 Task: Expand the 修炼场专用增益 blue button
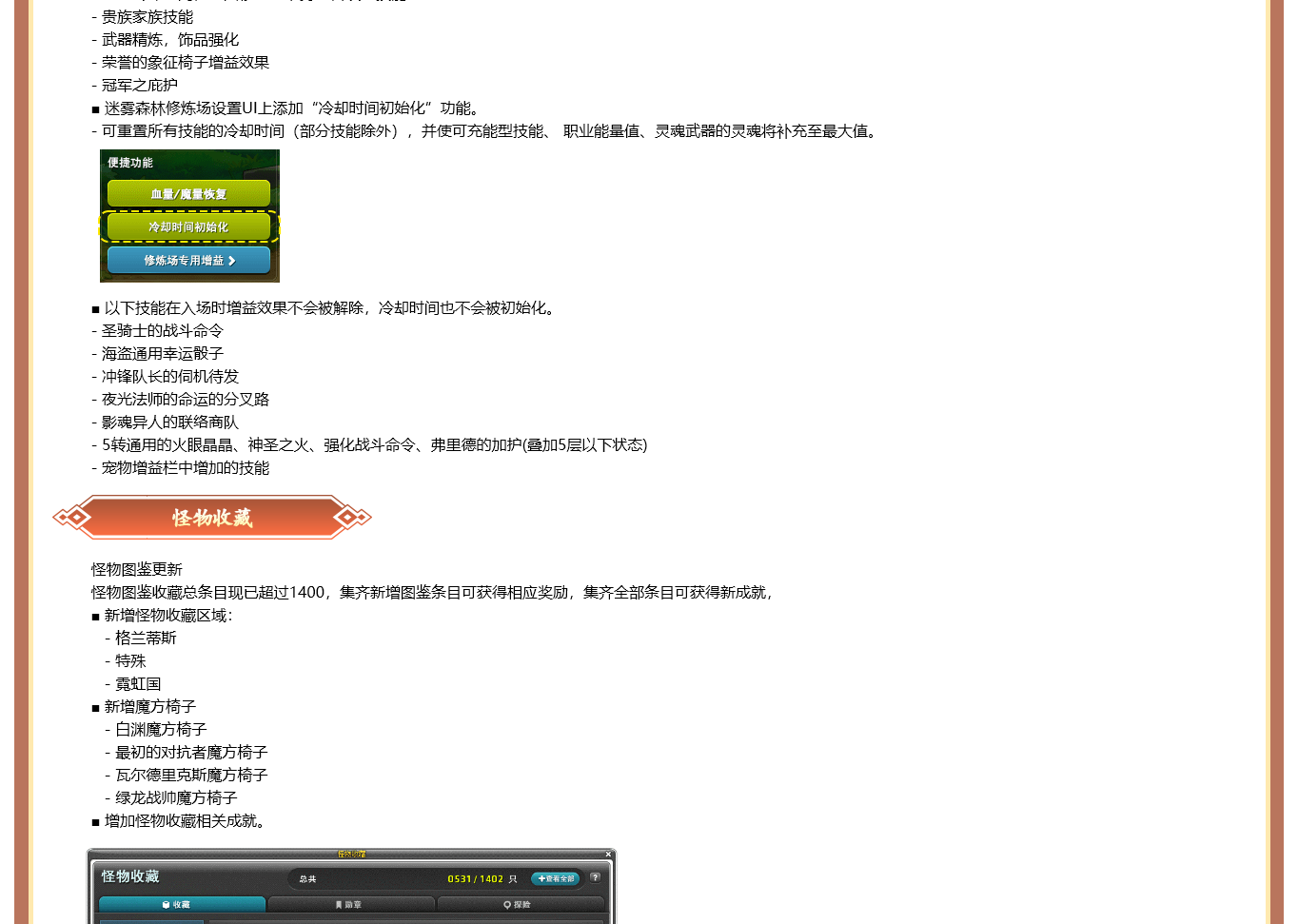tap(188, 261)
